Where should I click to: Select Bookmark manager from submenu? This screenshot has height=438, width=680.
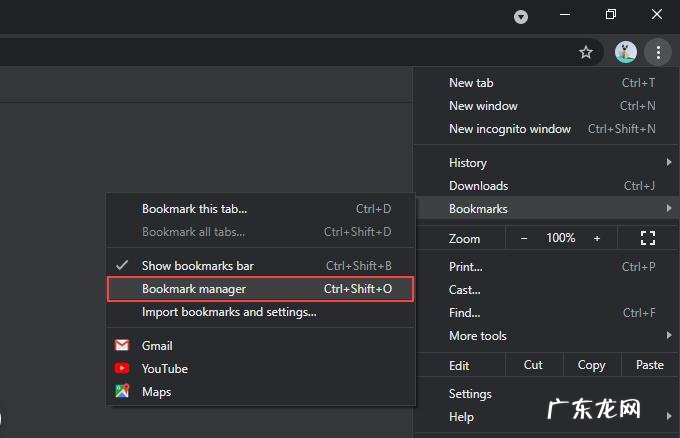coord(194,289)
